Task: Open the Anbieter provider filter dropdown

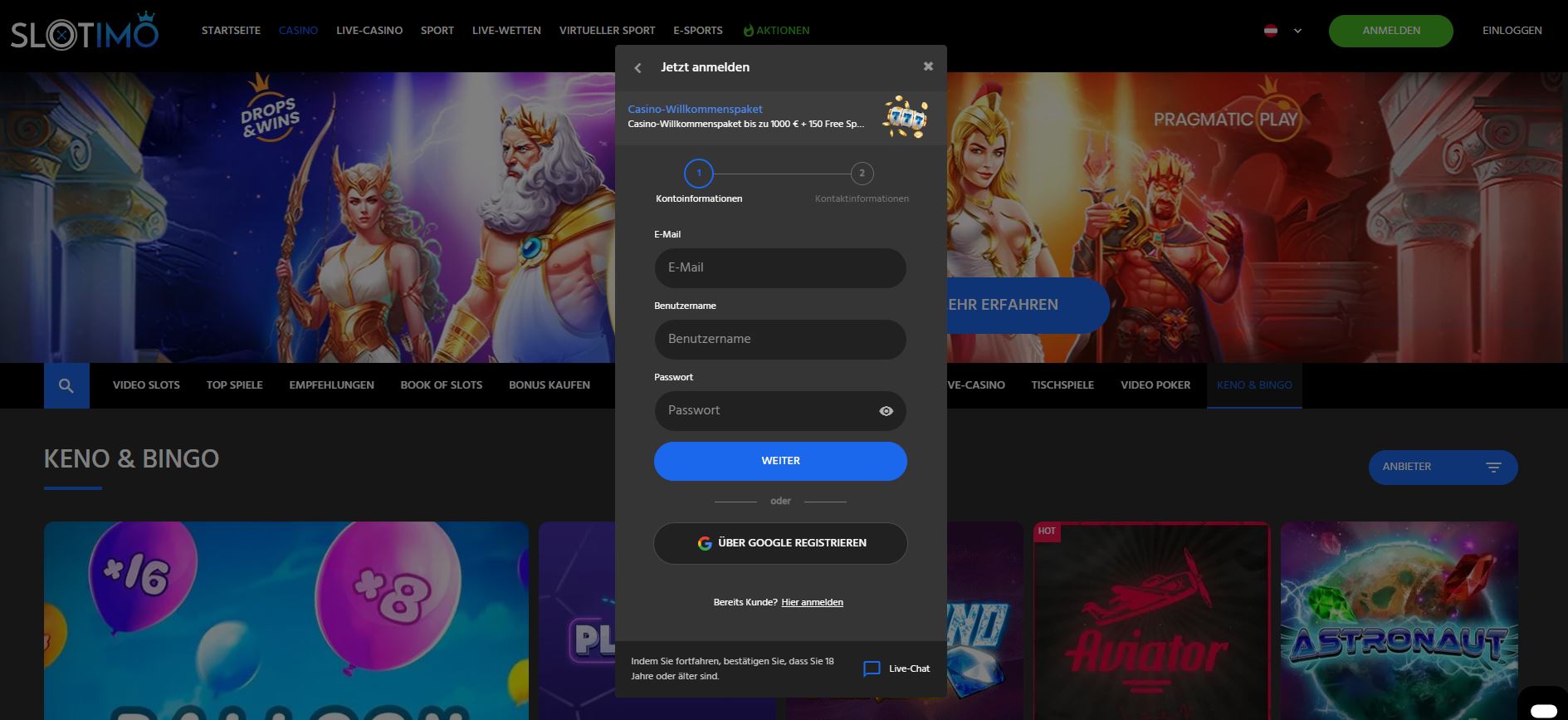Action: click(x=1443, y=467)
